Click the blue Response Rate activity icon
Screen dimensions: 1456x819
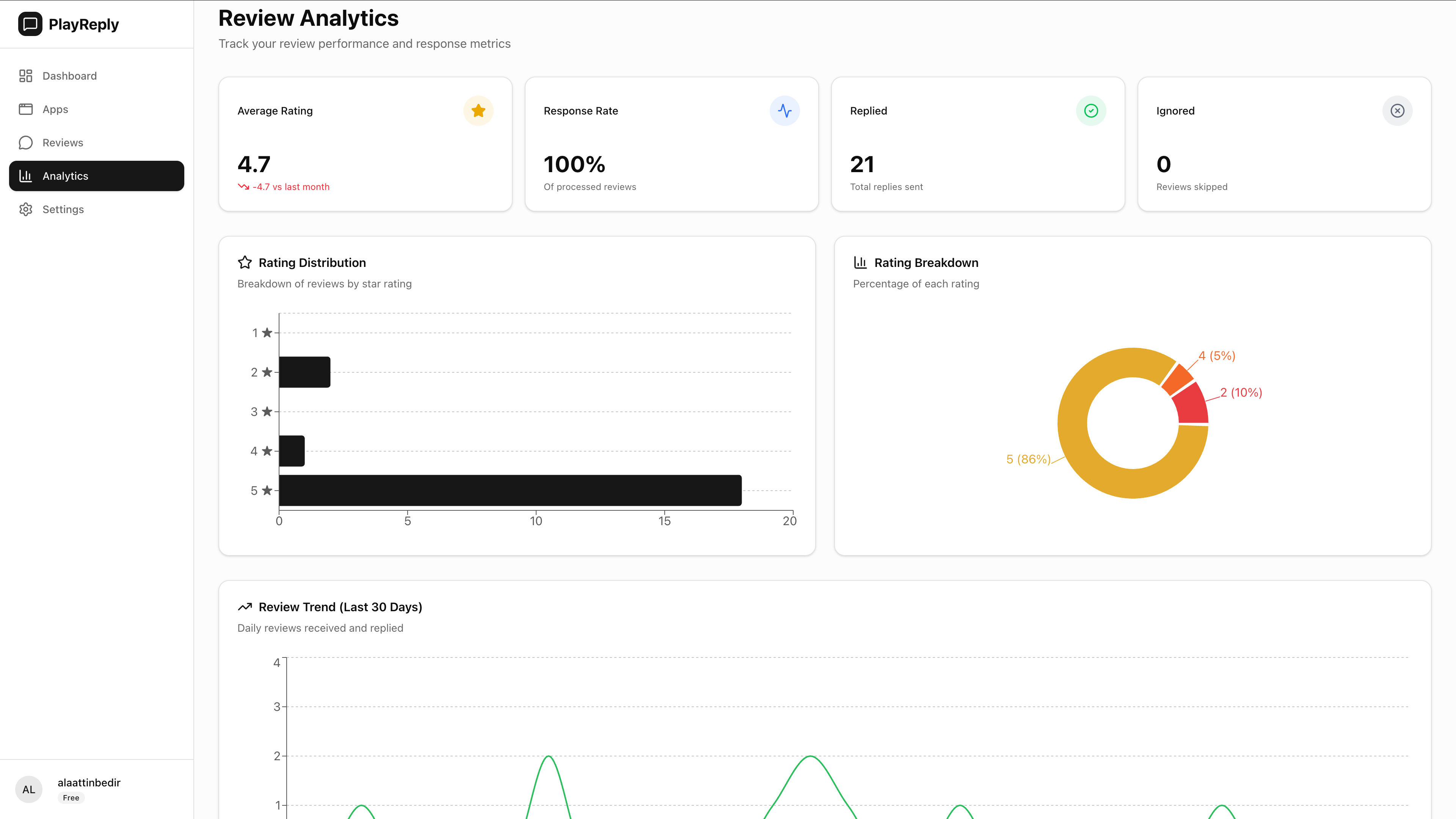(x=784, y=111)
